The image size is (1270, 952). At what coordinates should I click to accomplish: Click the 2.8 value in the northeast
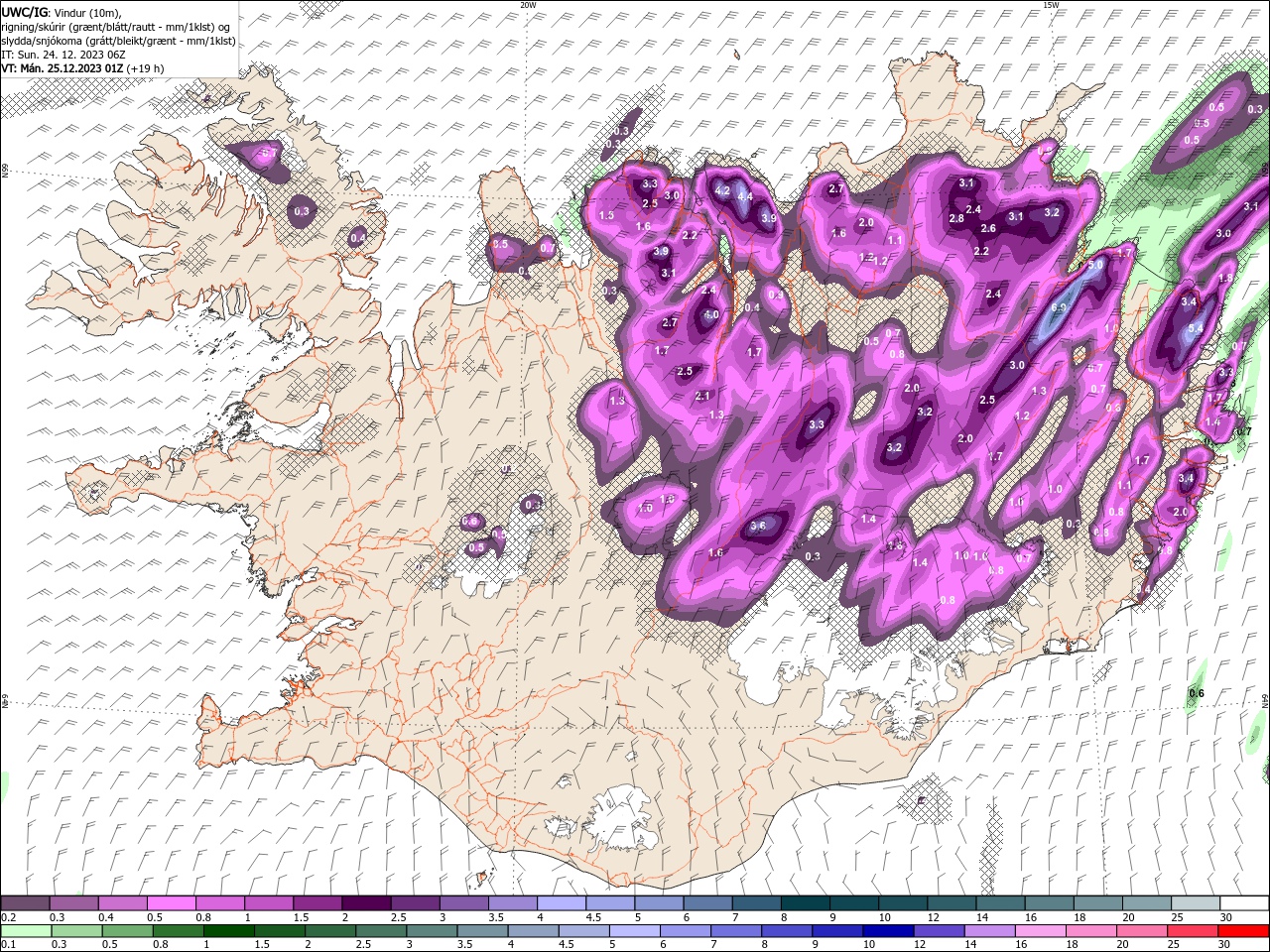[x=956, y=218]
